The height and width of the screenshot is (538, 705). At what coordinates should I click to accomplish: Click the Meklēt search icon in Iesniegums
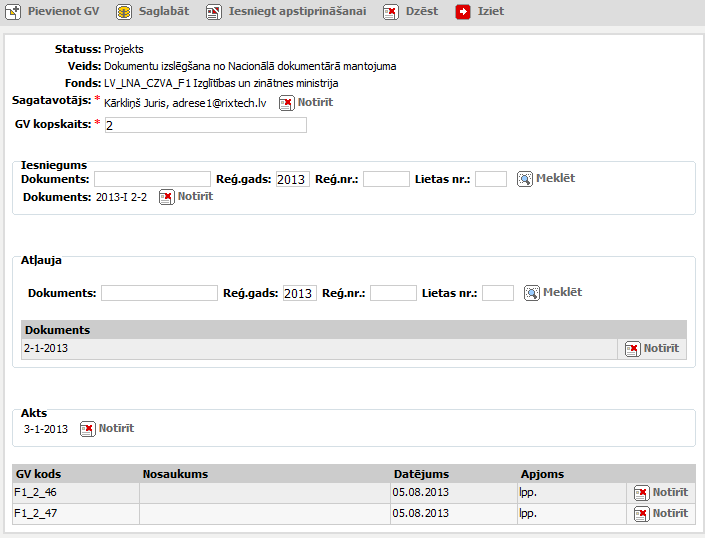point(525,179)
